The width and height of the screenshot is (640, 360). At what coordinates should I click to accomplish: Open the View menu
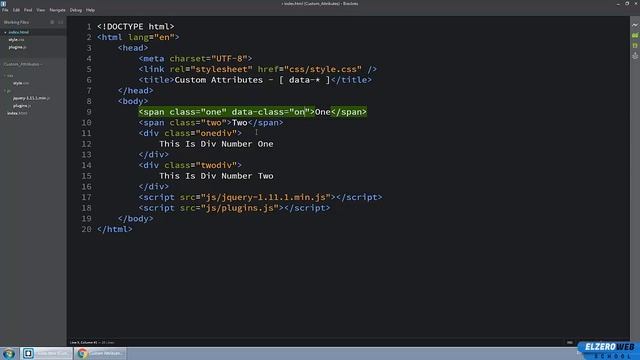pos(41,10)
